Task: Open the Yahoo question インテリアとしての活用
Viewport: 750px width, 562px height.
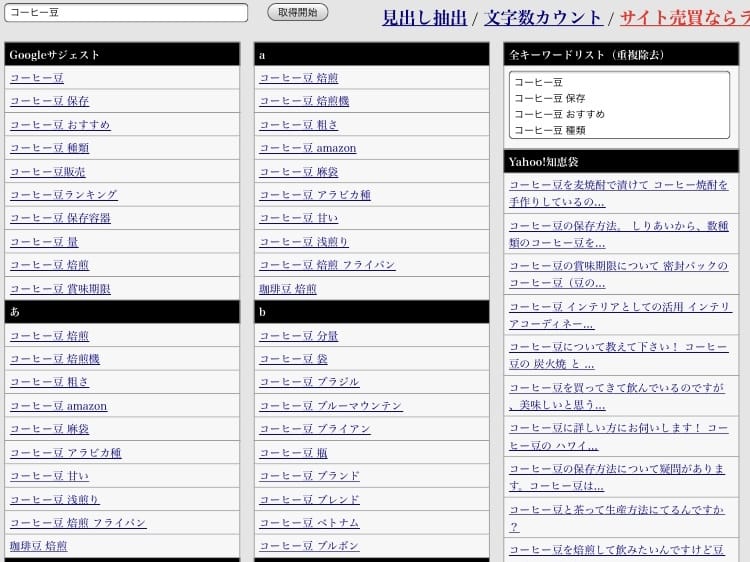Action: (620, 315)
